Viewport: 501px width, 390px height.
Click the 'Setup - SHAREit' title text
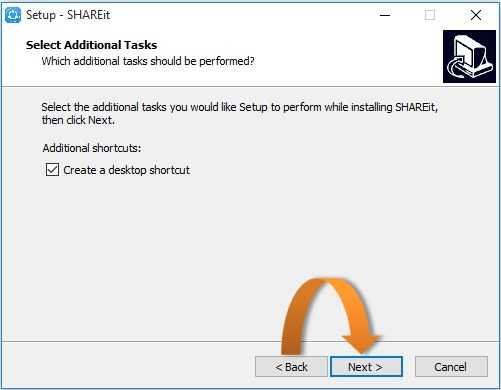tap(68, 15)
